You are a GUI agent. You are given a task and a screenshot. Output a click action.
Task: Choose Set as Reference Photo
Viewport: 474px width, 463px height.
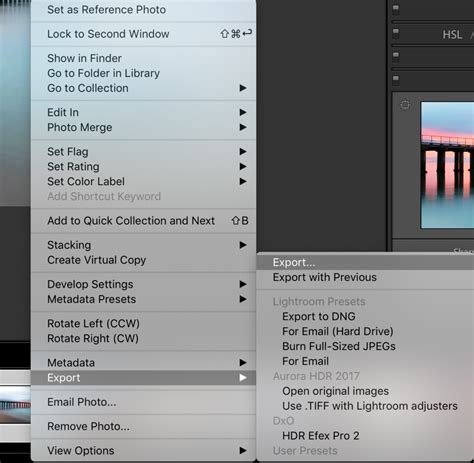pyautogui.click(x=143, y=10)
